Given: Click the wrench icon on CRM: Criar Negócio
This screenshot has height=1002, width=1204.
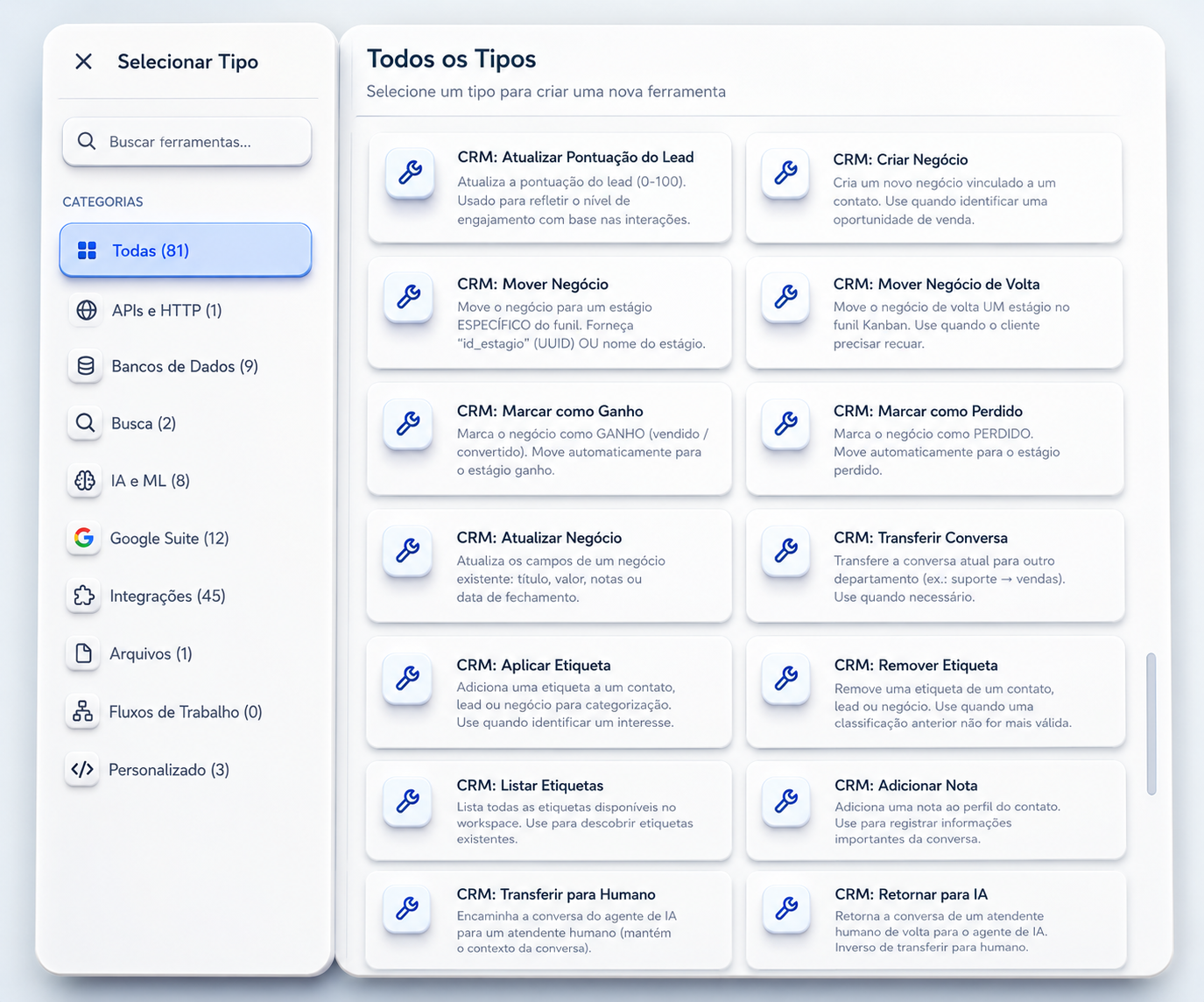Looking at the screenshot, I should (785, 173).
